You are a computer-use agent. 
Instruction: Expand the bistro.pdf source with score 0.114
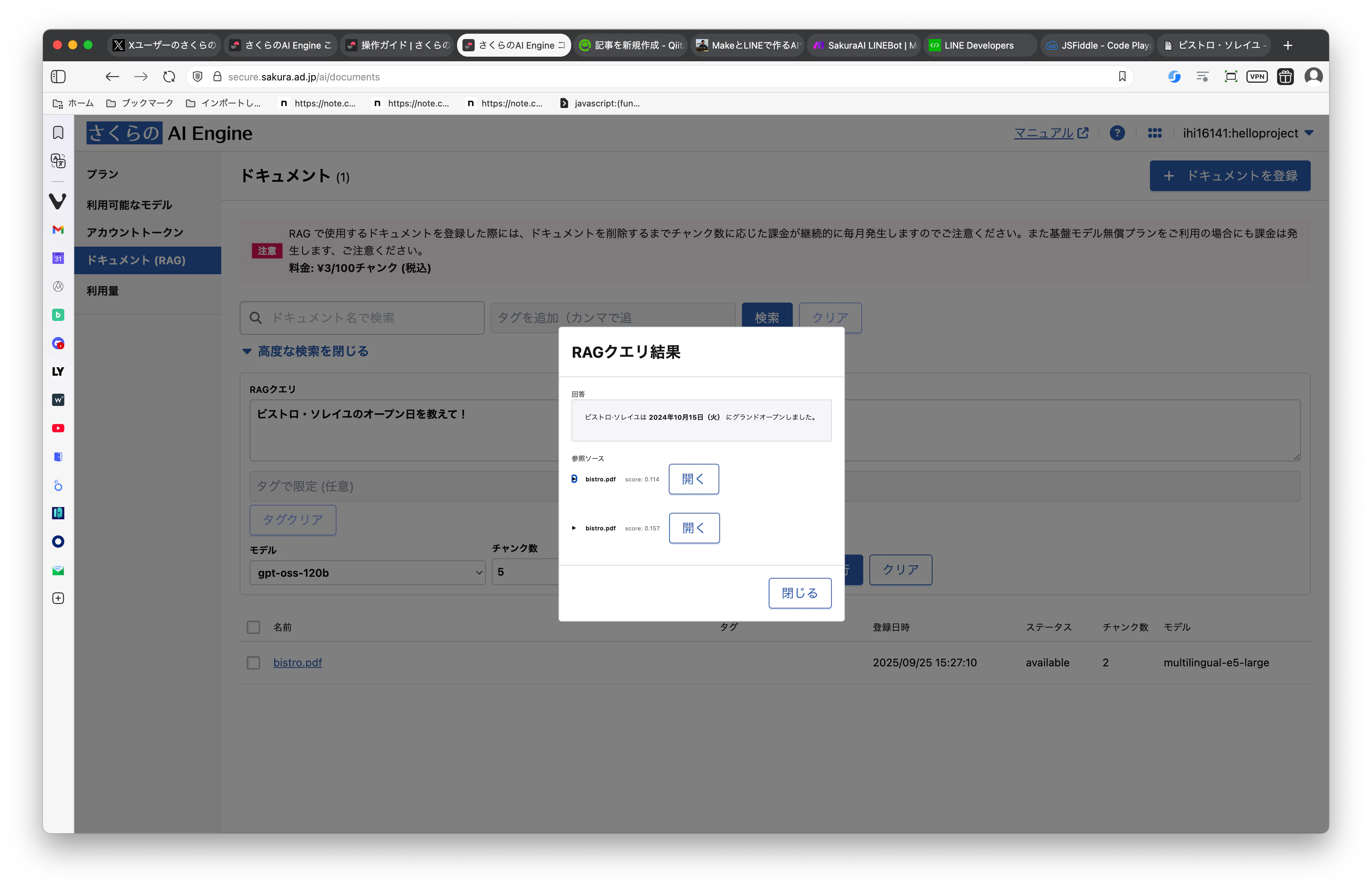coord(574,479)
